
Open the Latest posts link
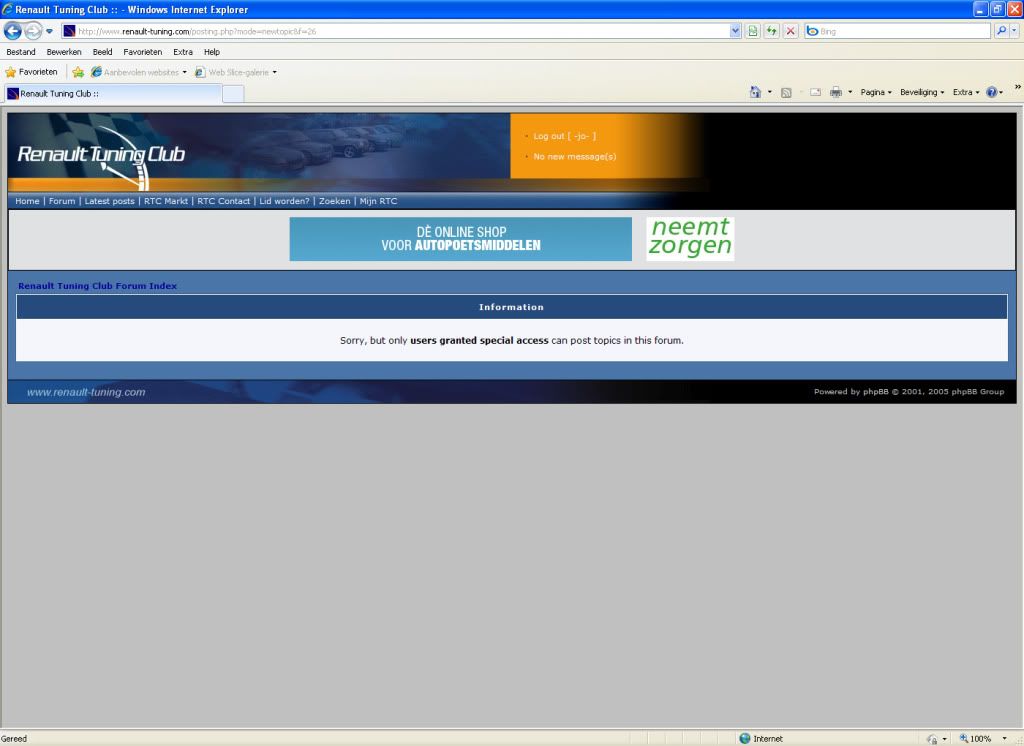(110, 201)
